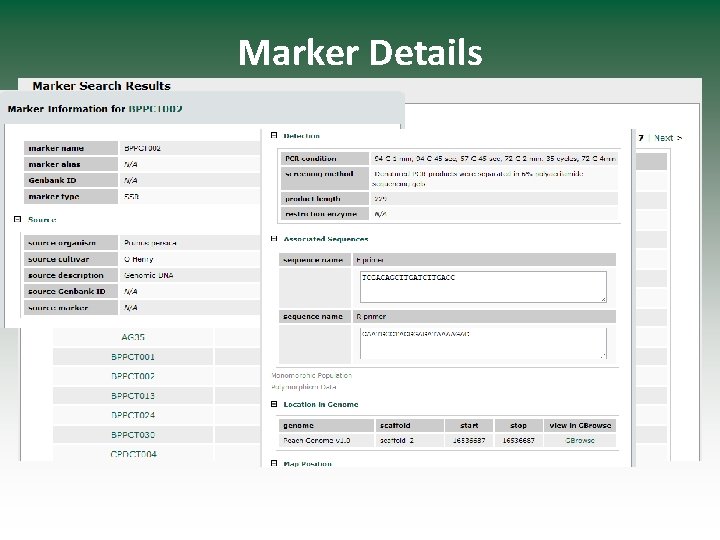Open marker BPPCT030 in results list
Screen dimensions: 720x540
(x=133, y=435)
